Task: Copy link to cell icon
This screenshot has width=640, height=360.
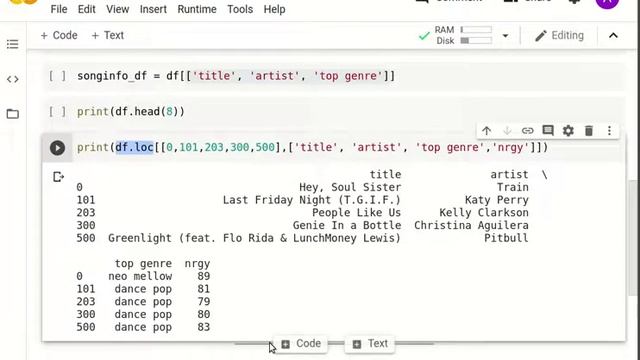Action: [x=527, y=131]
